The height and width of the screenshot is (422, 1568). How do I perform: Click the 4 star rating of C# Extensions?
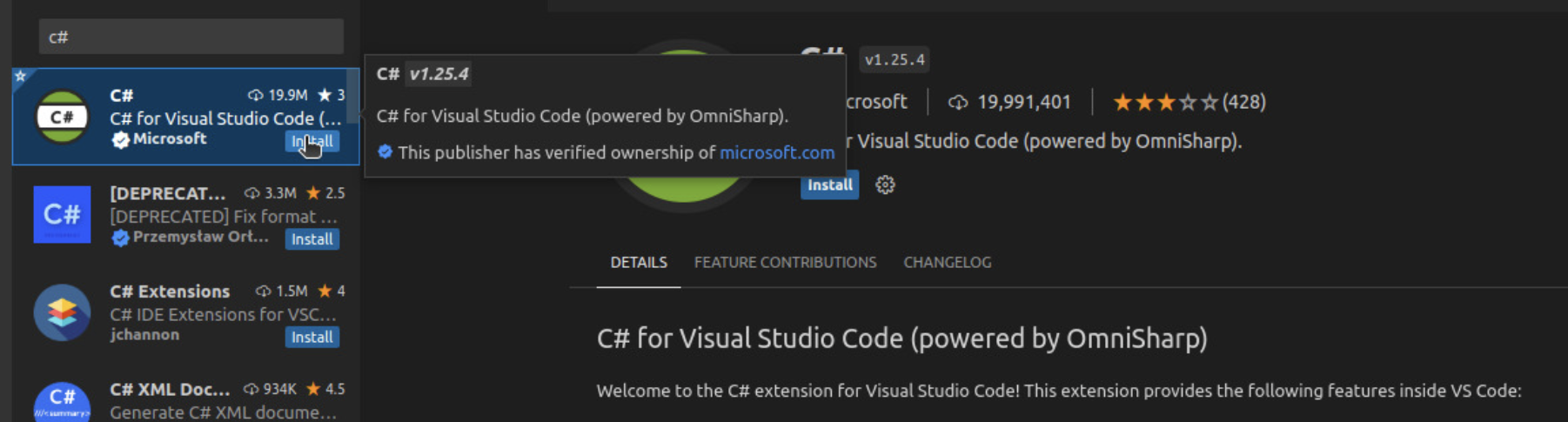point(332,291)
